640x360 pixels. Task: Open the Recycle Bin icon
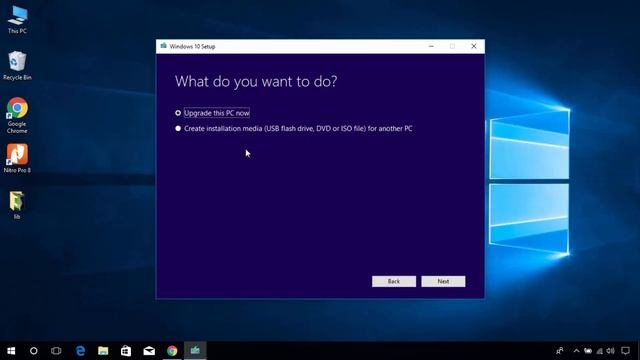point(17,65)
